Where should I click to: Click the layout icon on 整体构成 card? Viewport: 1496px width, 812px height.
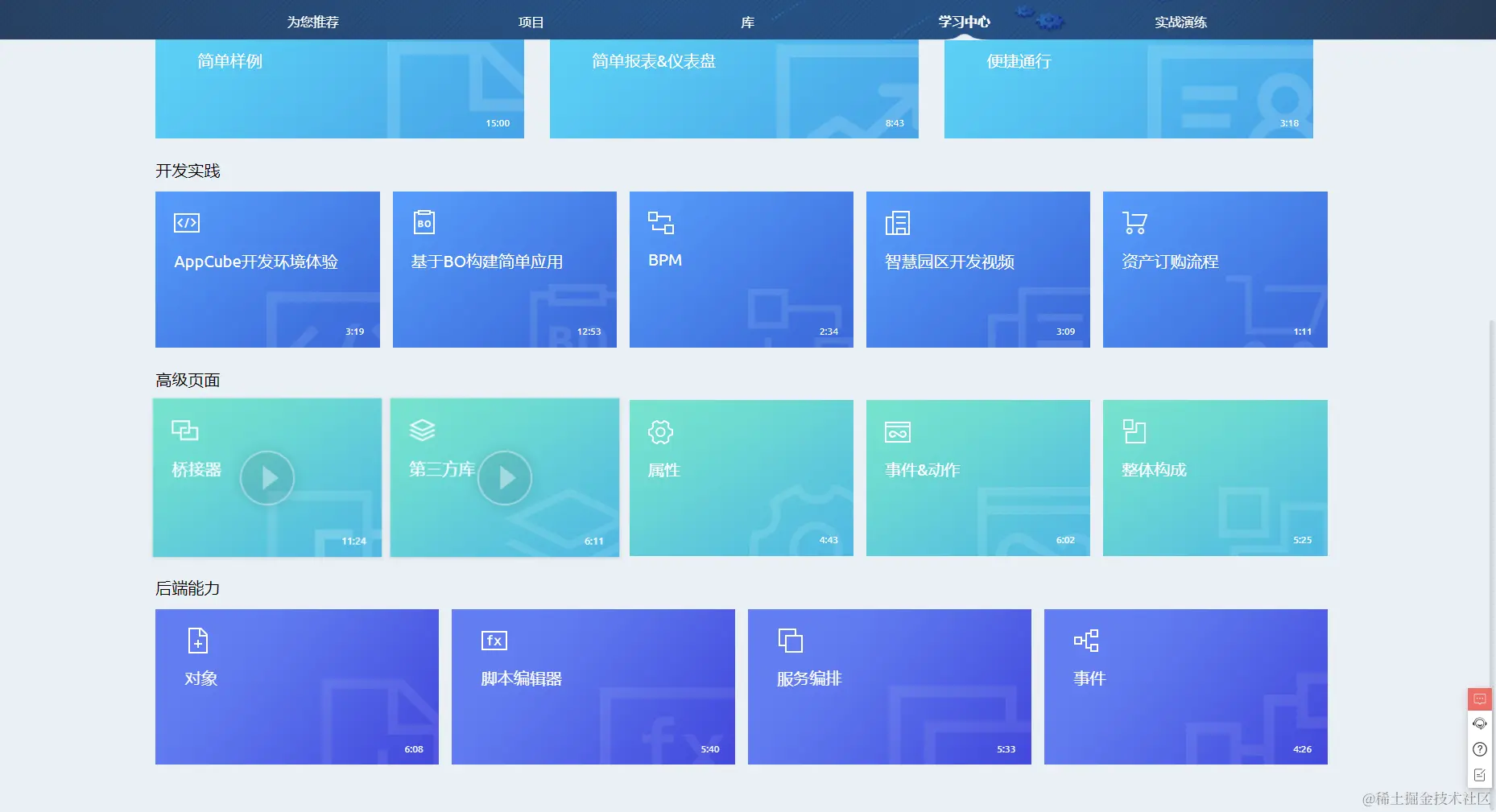click(1134, 431)
